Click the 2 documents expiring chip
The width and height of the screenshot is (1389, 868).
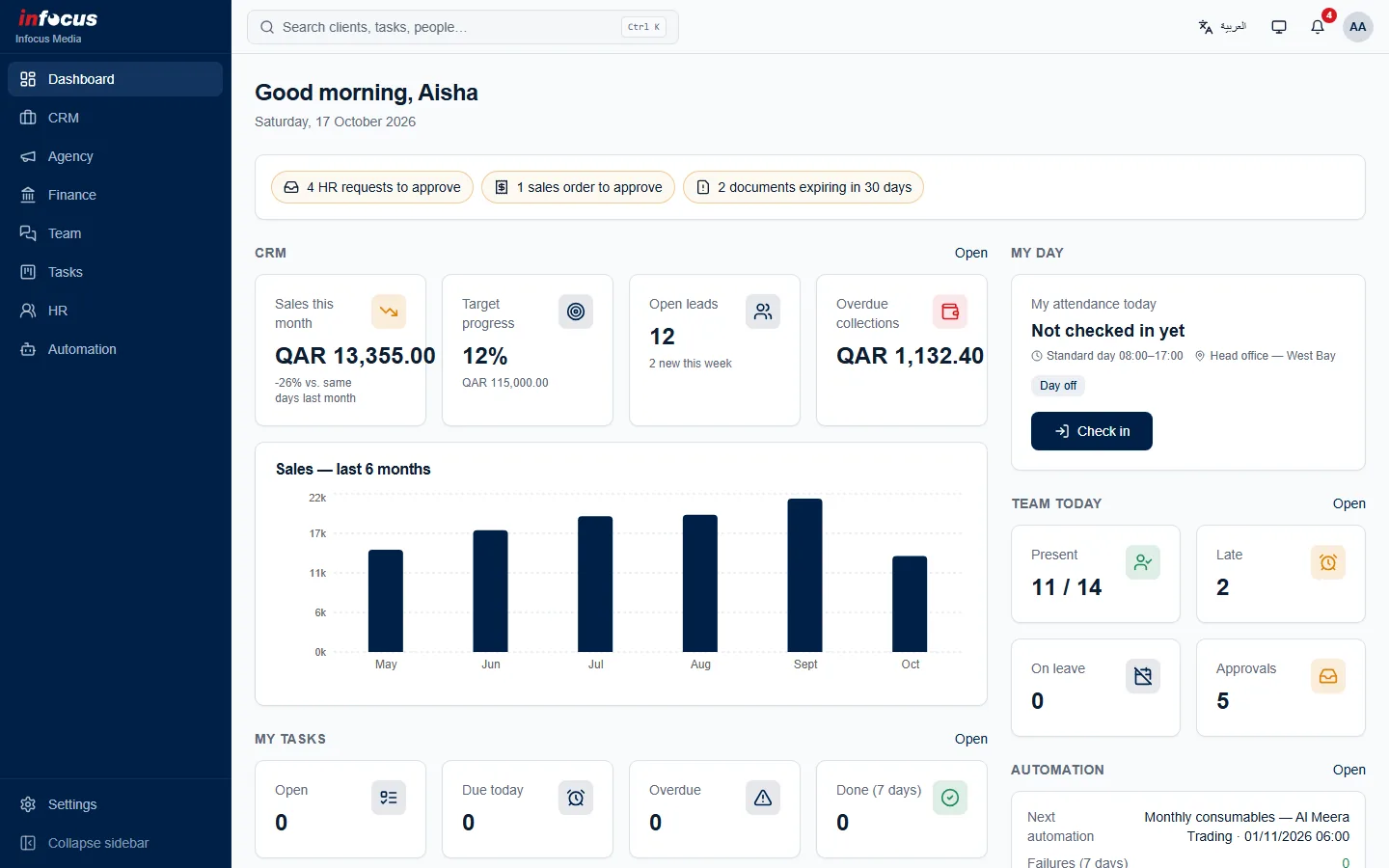[803, 187]
